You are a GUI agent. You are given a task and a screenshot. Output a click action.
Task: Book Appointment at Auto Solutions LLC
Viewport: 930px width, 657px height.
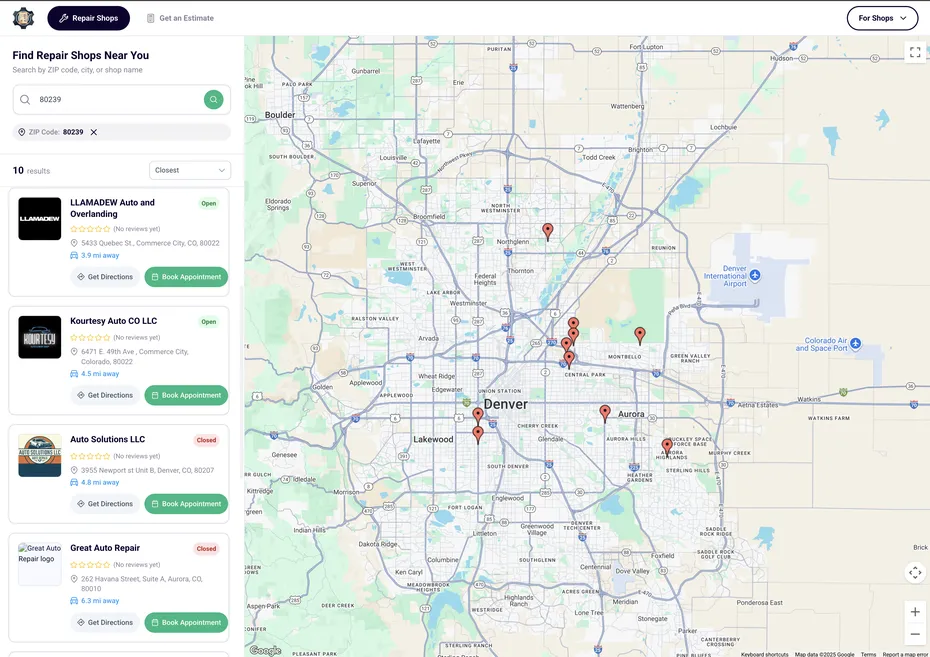click(186, 502)
